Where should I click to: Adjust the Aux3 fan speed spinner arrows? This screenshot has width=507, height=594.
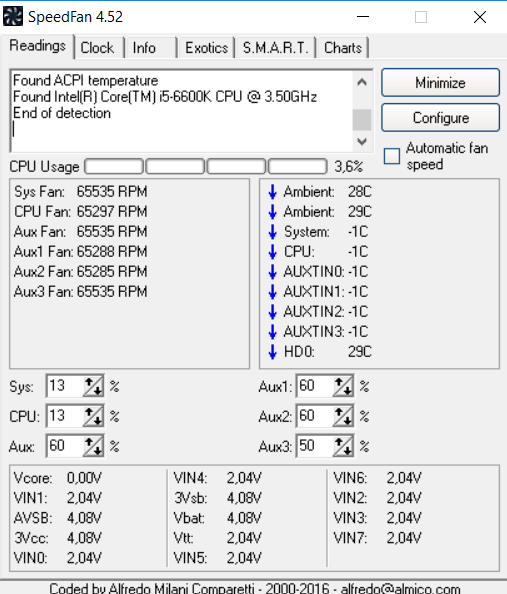[343, 446]
